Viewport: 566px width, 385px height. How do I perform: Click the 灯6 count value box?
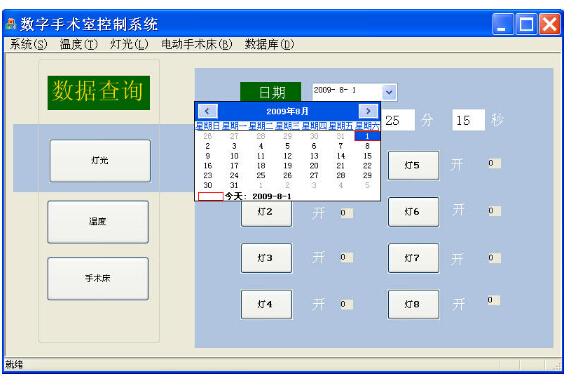(x=494, y=211)
